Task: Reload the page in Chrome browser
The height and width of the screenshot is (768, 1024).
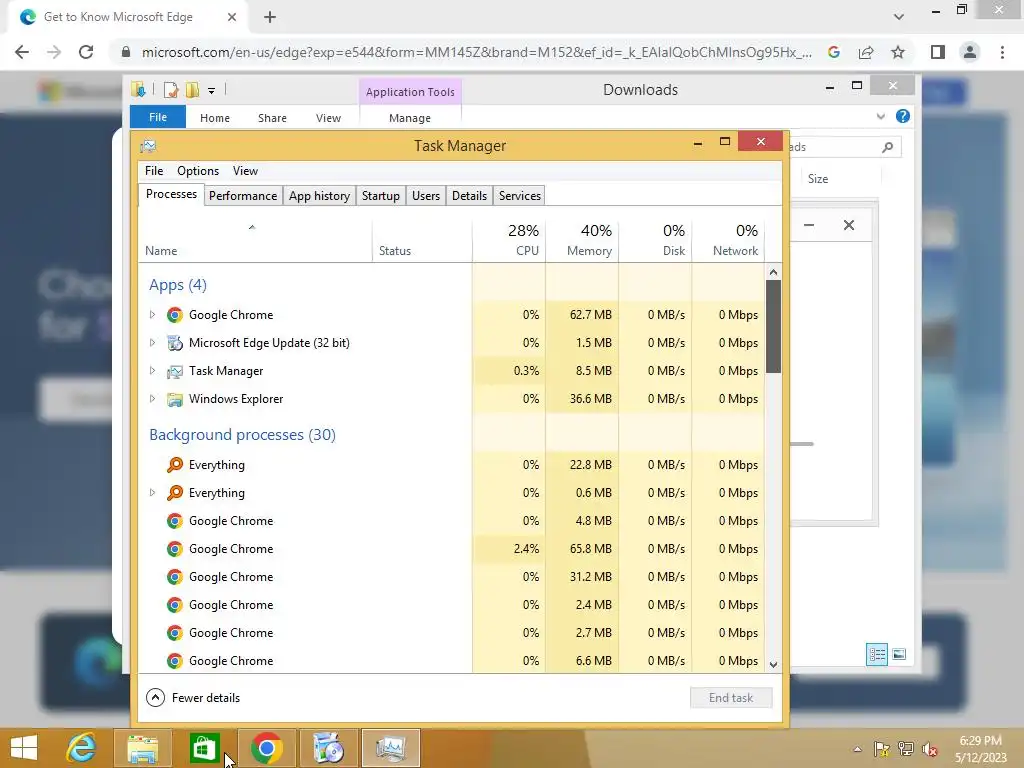Action: pos(86,52)
